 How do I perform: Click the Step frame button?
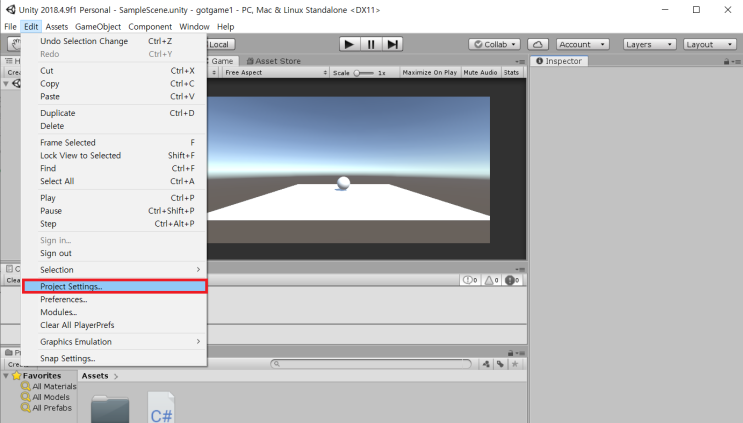click(x=392, y=44)
